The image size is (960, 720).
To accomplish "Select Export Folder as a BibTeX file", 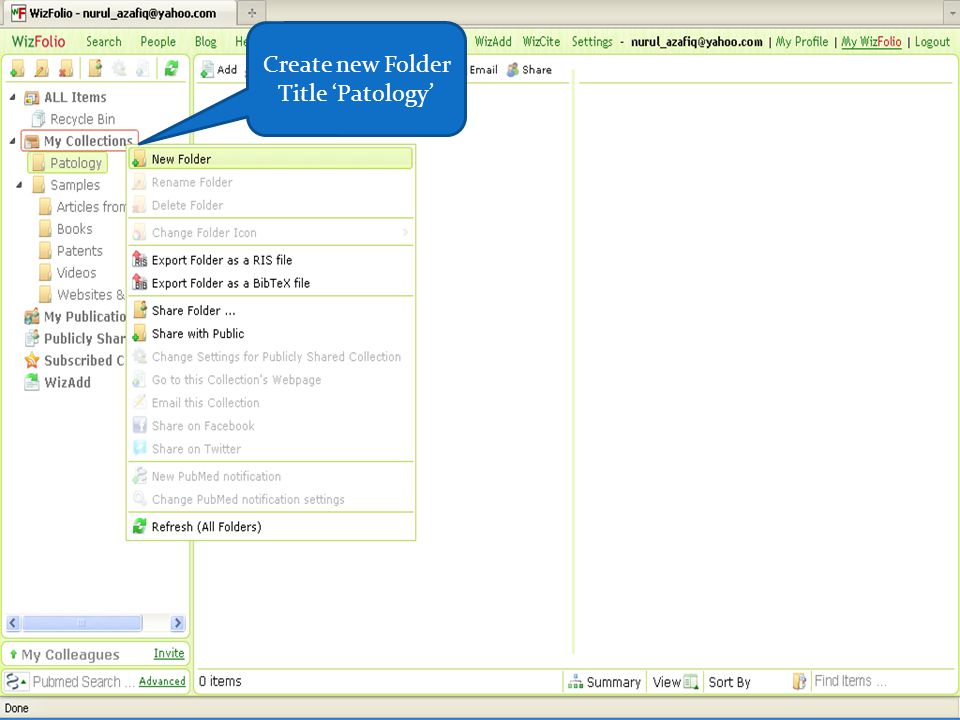I will [271, 283].
